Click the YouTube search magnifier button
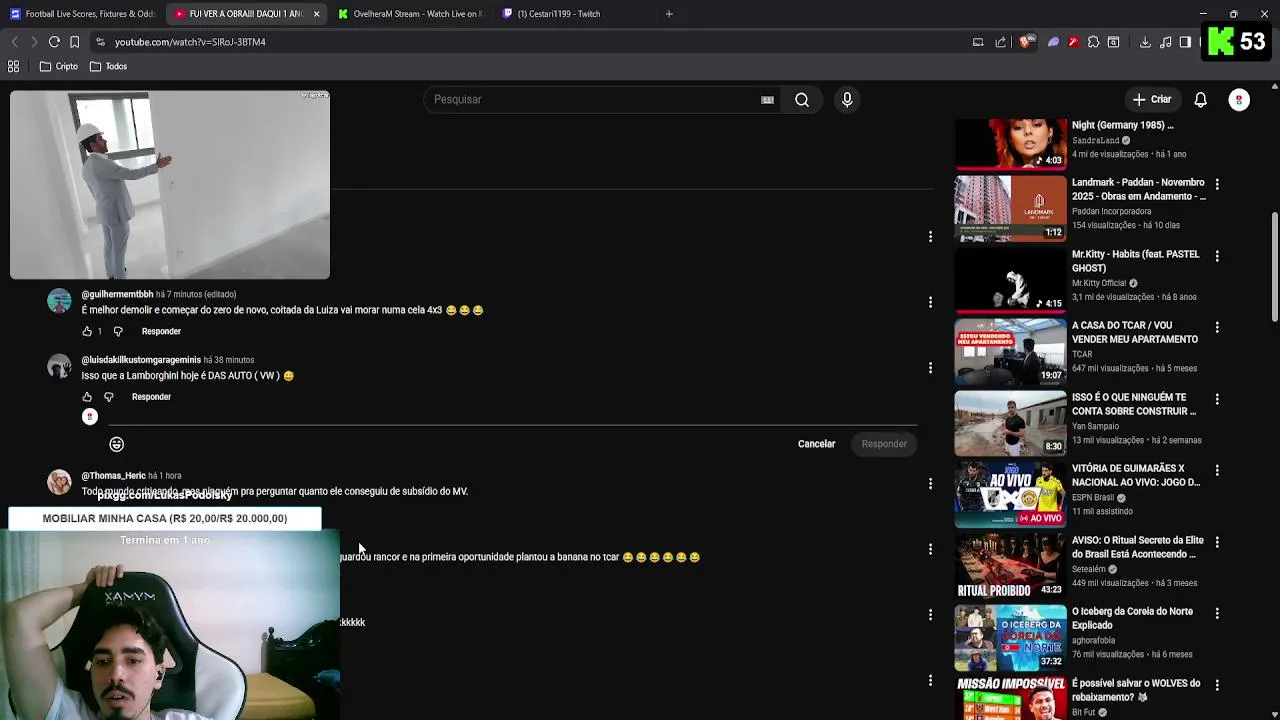1280x720 pixels. (x=802, y=100)
